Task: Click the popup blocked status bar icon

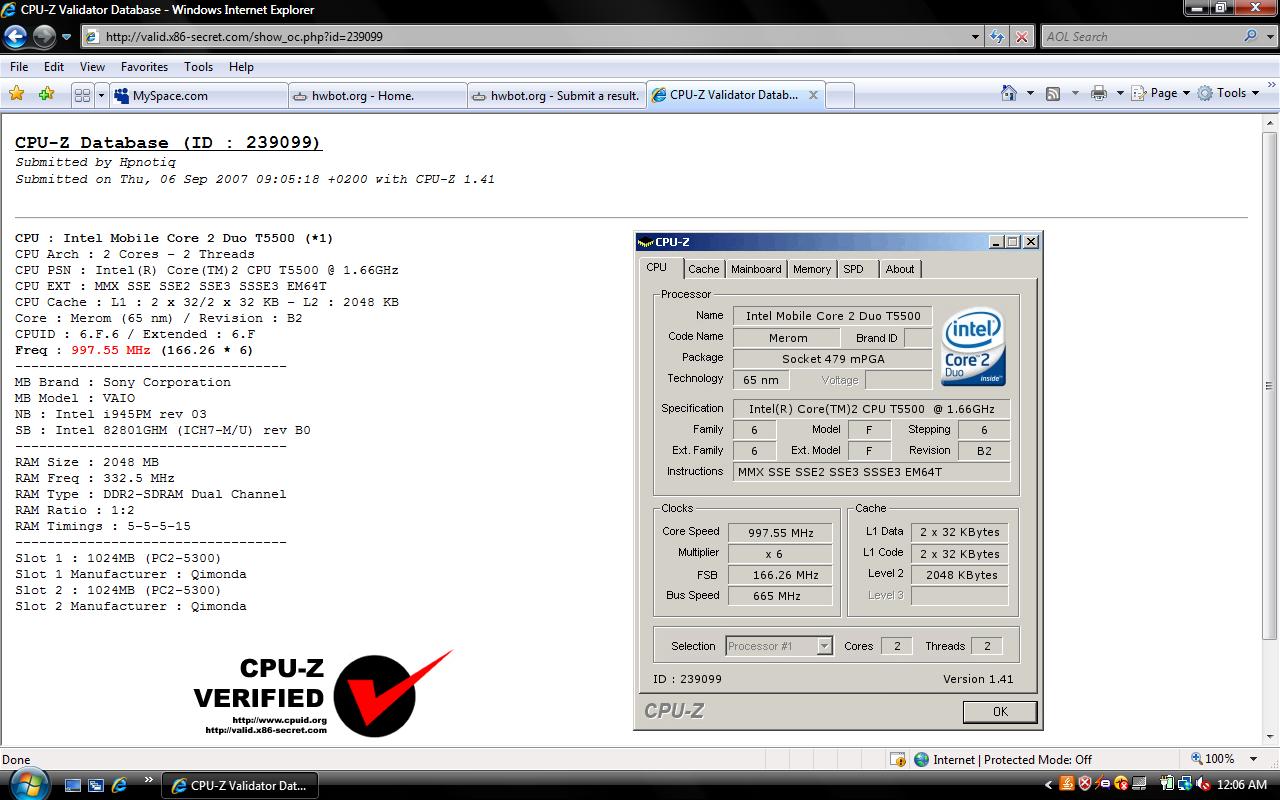Action: 898,760
